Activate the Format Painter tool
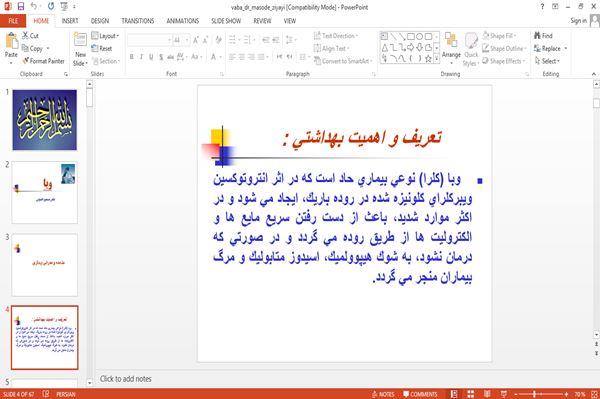600x399 pixels. [43, 61]
